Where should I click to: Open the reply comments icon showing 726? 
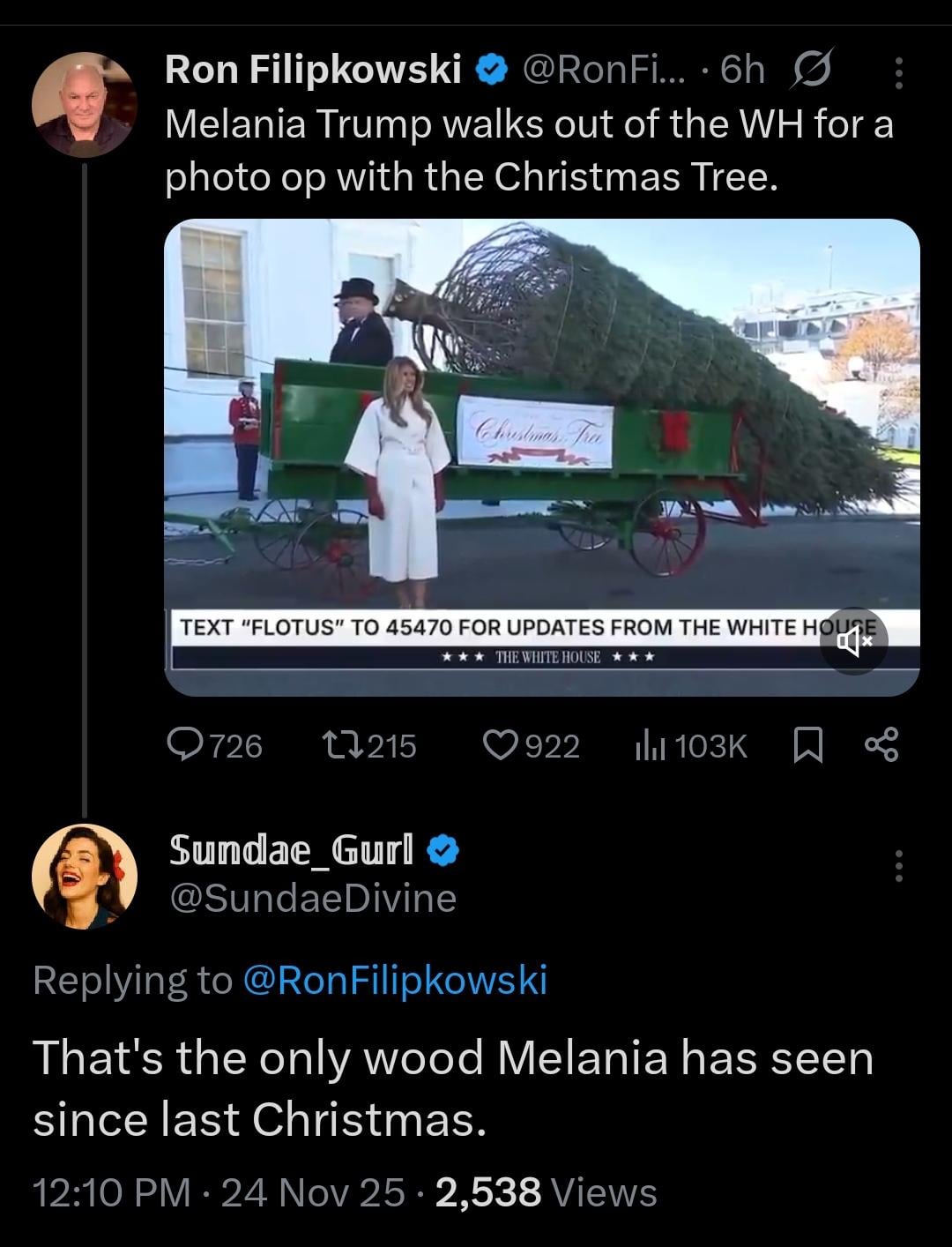(188, 746)
